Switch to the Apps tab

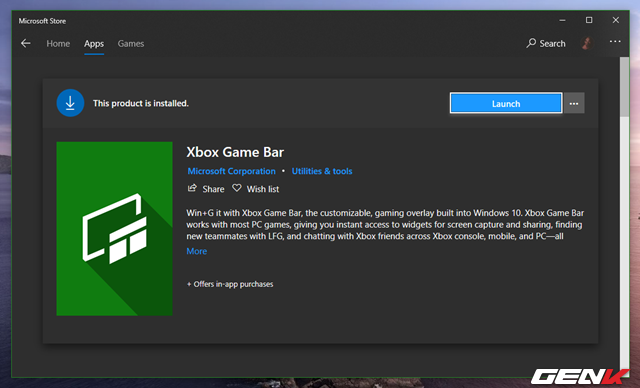point(94,44)
